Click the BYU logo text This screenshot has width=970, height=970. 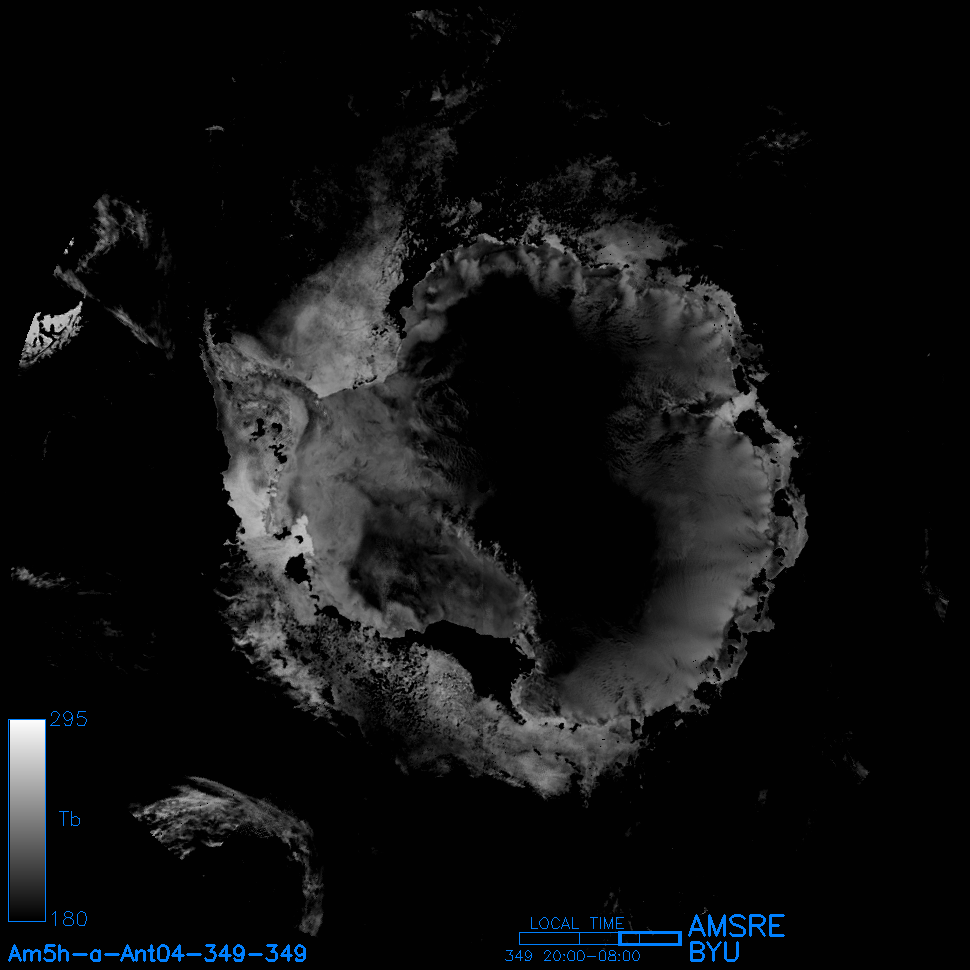[716, 952]
